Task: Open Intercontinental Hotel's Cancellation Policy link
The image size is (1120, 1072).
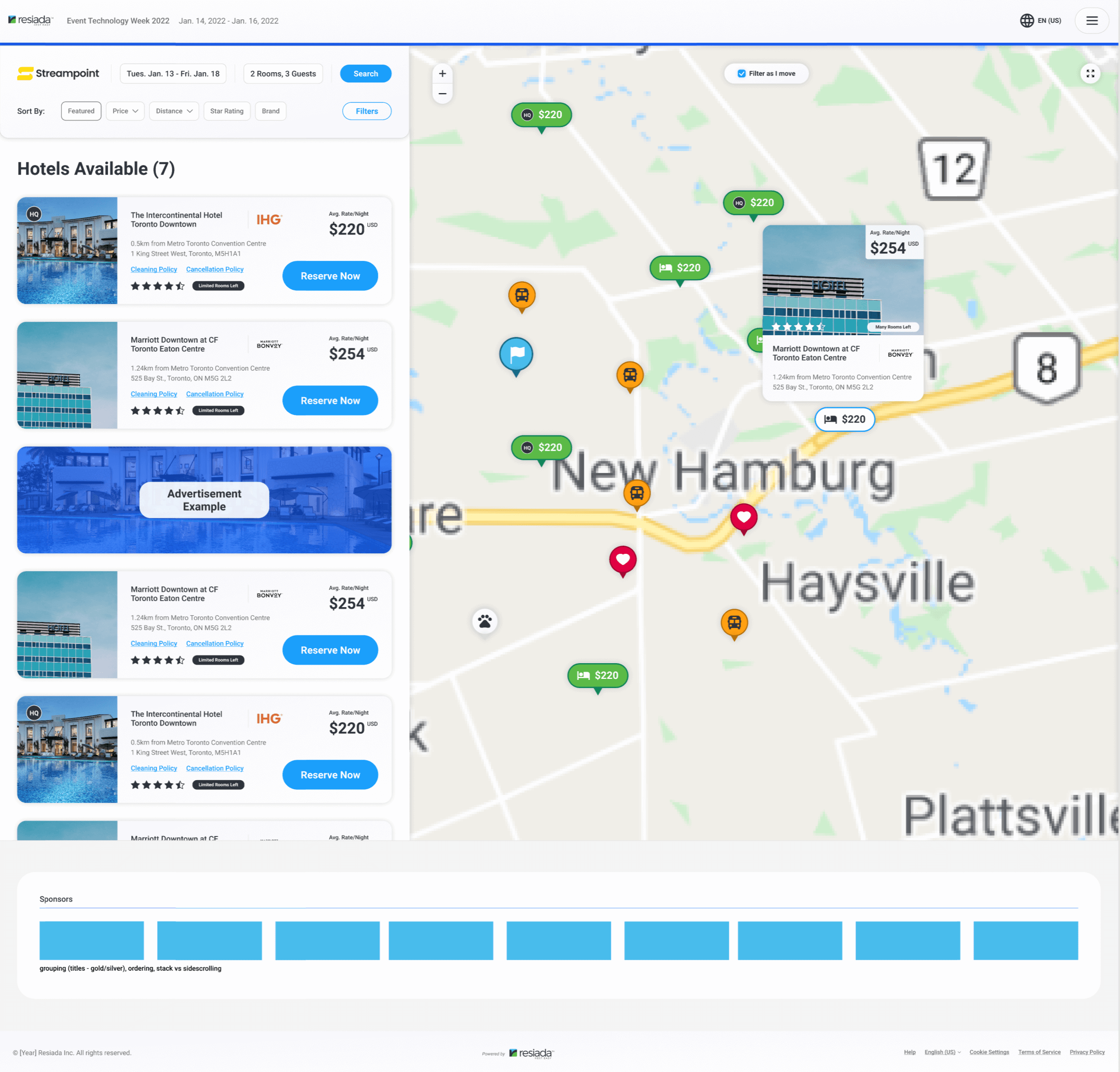Action: [214, 270]
